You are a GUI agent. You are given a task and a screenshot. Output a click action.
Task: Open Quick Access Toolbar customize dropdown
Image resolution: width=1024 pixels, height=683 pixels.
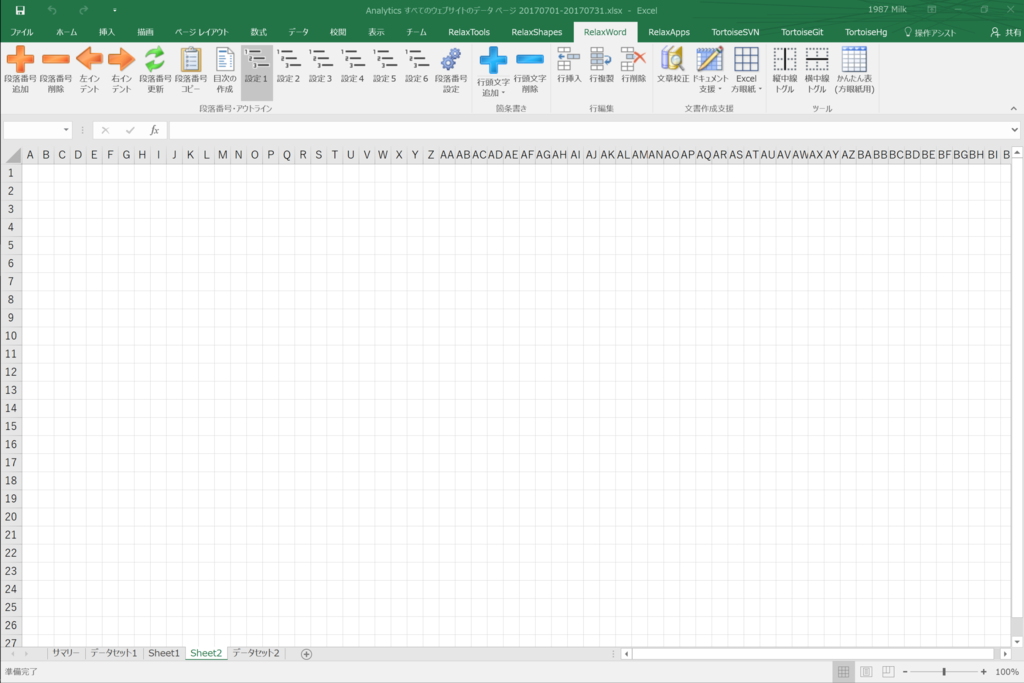point(114,10)
